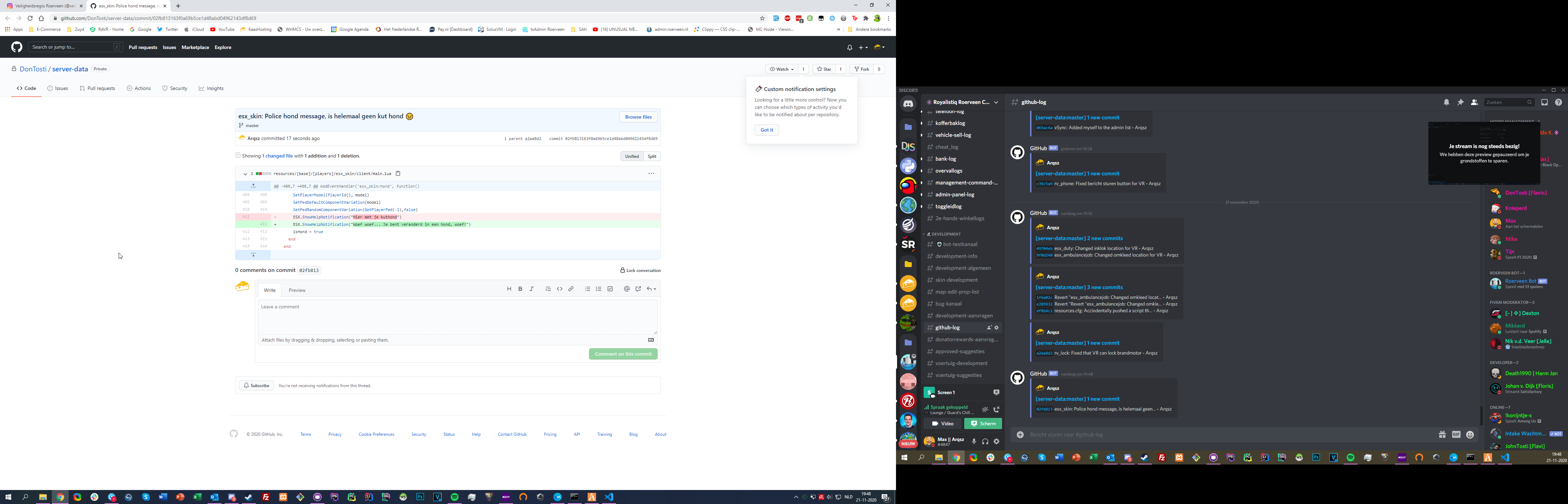Mute microphone in Discord
This screenshot has width=1568, height=504.
pos(974,441)
